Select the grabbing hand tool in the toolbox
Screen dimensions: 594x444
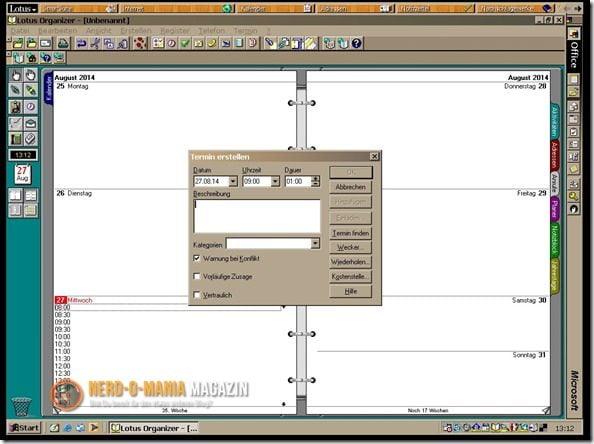(31, 75)
